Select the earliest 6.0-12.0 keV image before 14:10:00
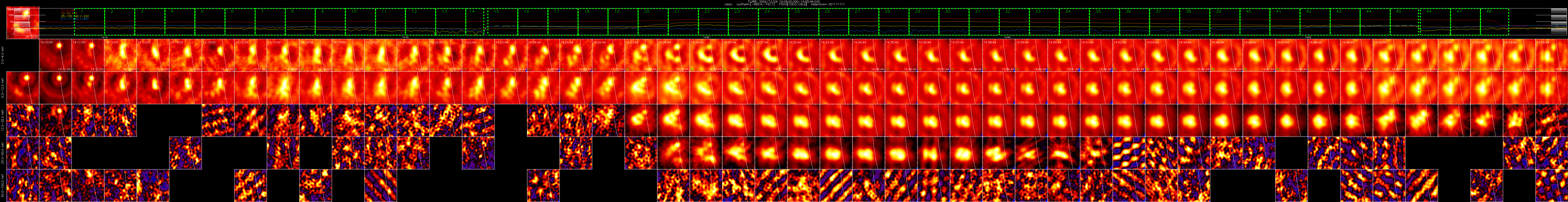The image size is (1568, 202). pos(23,88)
